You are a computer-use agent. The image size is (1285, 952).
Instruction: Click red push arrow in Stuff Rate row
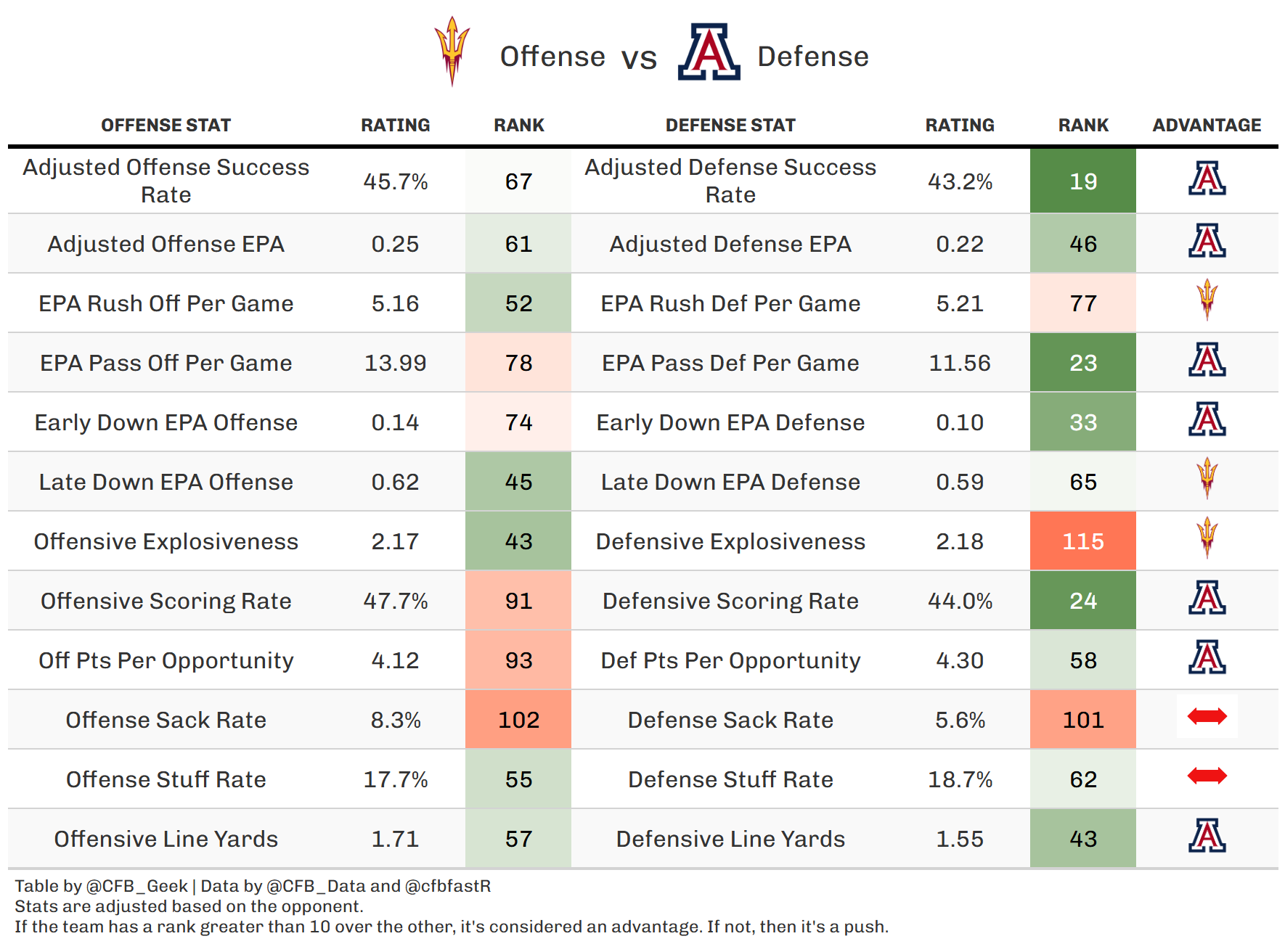tap(1207, 776)
